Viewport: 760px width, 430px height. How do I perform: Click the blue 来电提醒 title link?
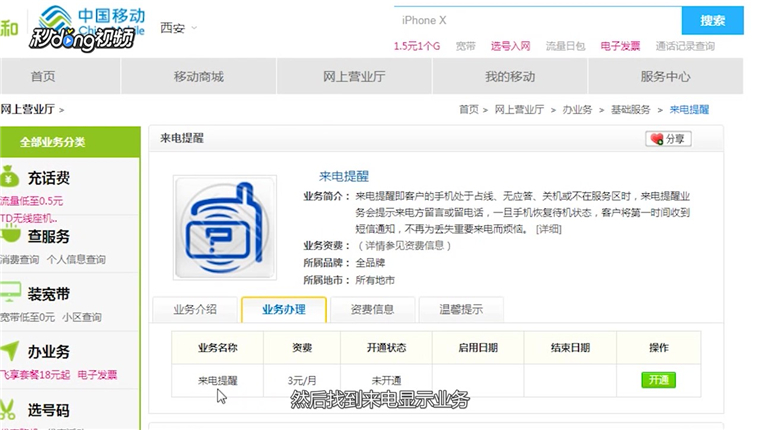point(344,176)
